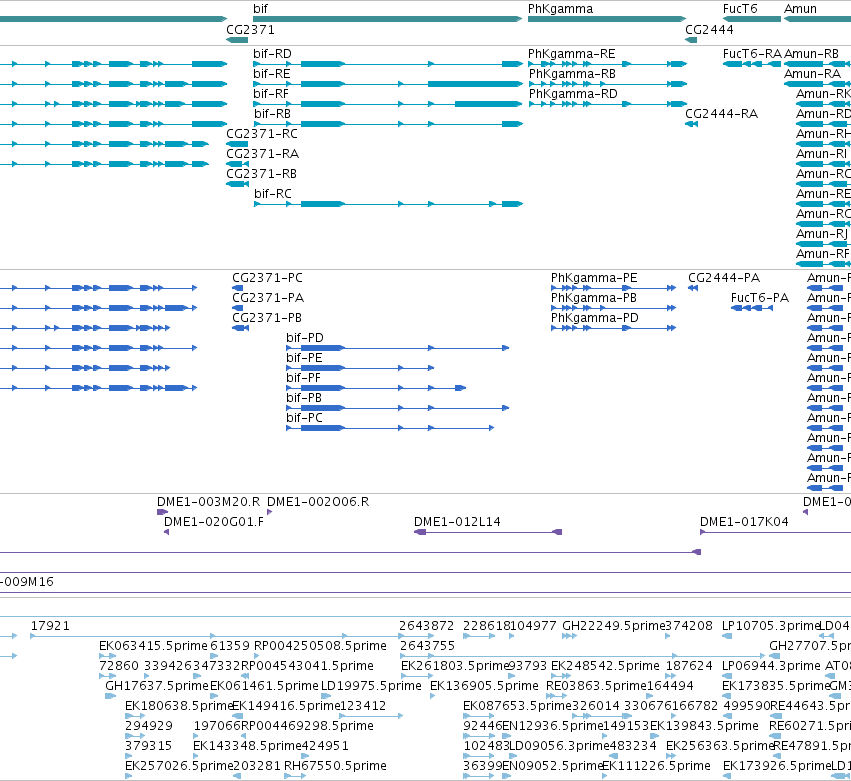Click the EK139843.5prime EST label
This screenshot has width=851, height=781.
coord(704,726)
